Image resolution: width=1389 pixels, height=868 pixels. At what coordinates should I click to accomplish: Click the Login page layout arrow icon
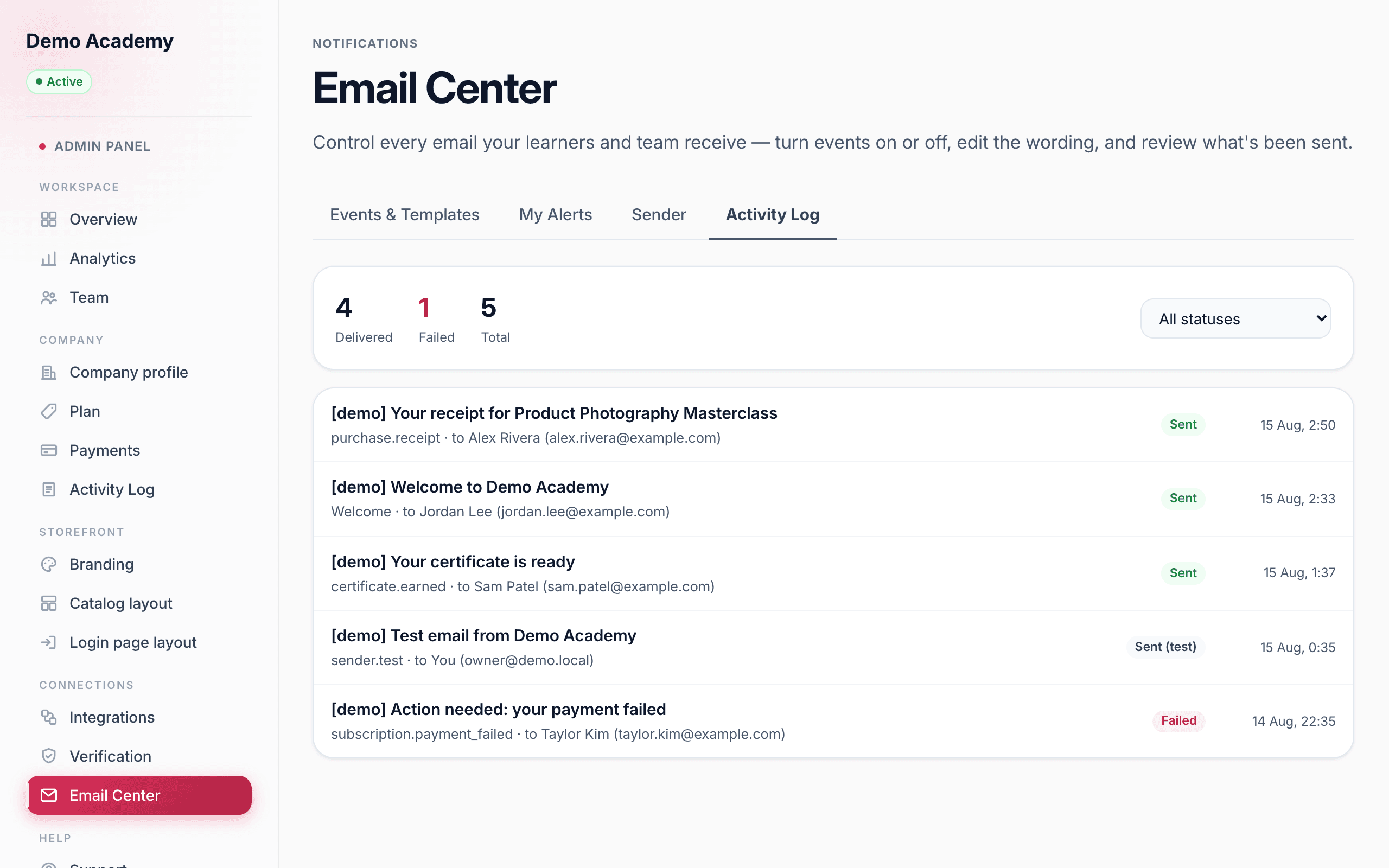[49, 642]
